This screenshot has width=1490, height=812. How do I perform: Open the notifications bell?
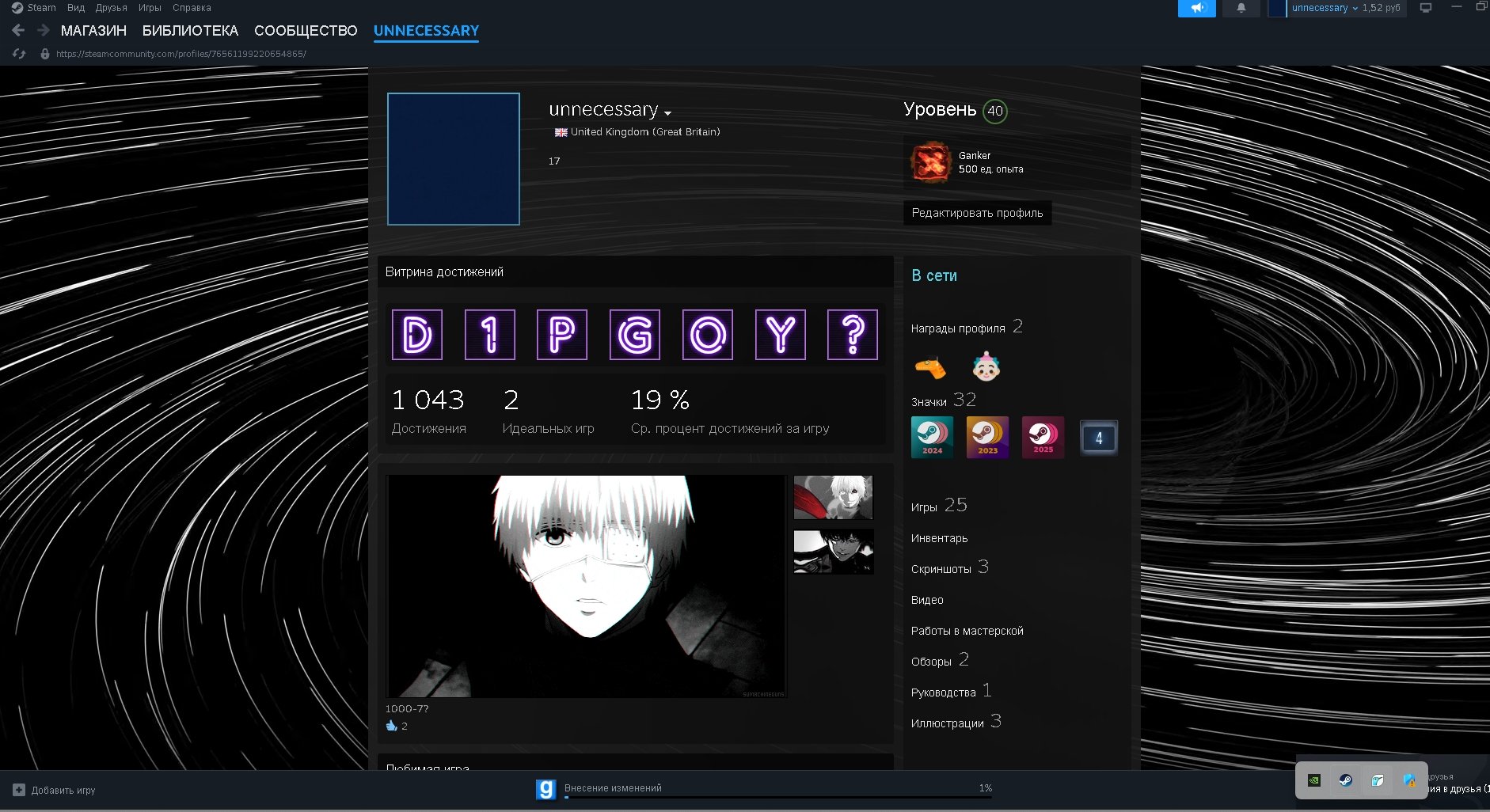click(1241, 8)
